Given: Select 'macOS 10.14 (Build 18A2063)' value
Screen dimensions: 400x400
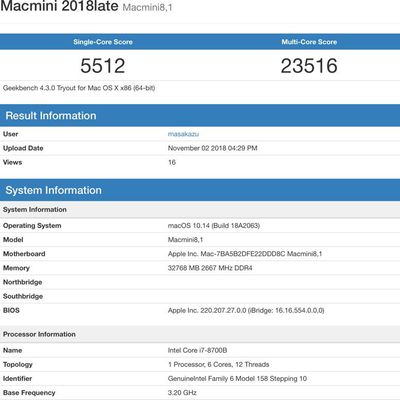Looking at the screenshot, I should coord(214,226).
